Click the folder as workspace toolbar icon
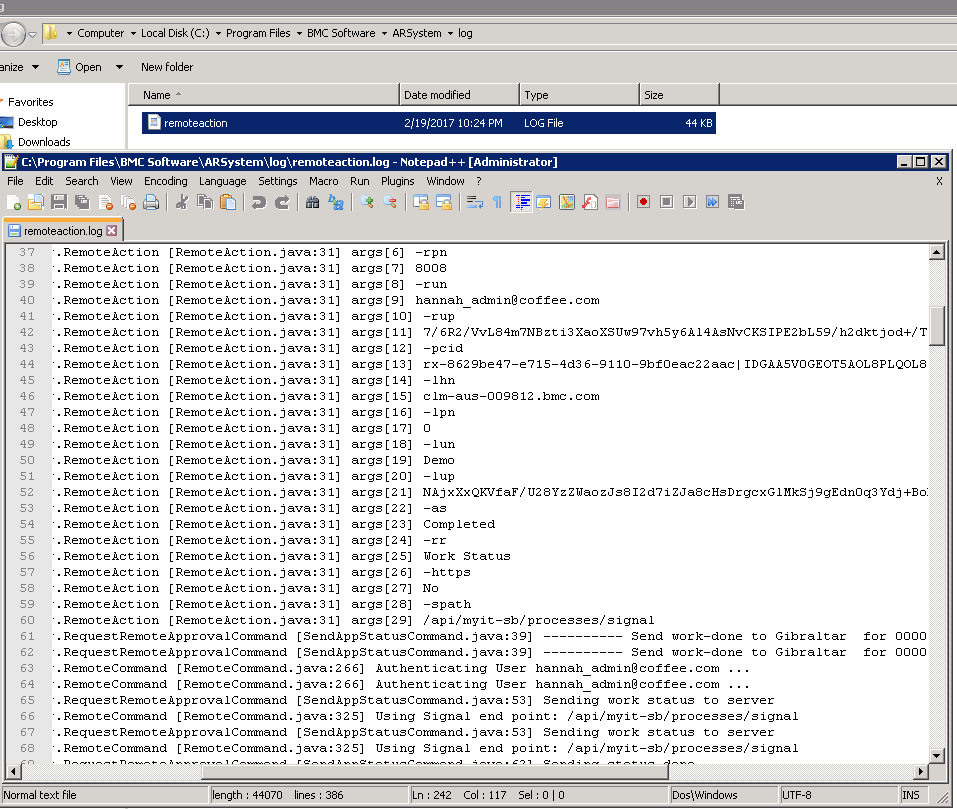 click(613, 203)
